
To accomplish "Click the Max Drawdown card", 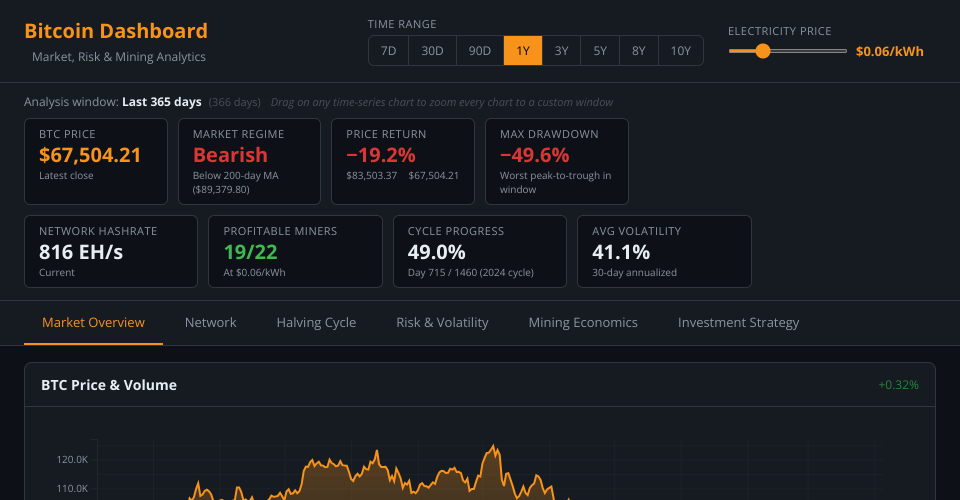I will 556,161.
